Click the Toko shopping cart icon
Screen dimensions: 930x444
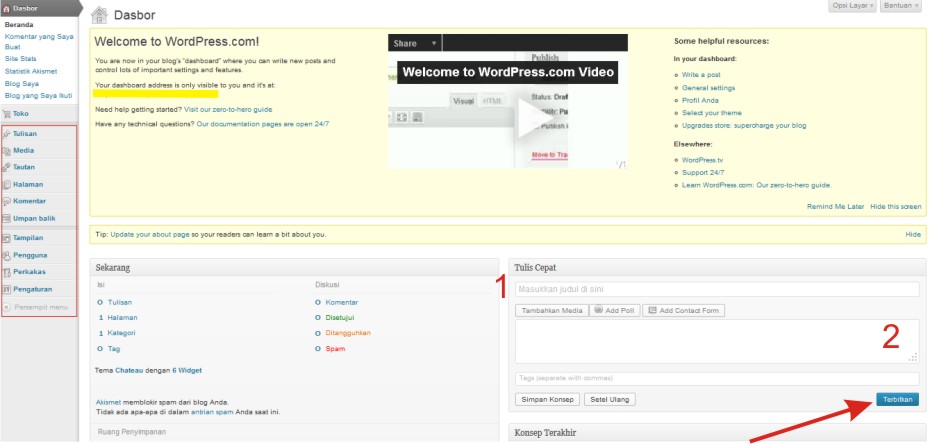pyautogui.click(x=7, y=113)
